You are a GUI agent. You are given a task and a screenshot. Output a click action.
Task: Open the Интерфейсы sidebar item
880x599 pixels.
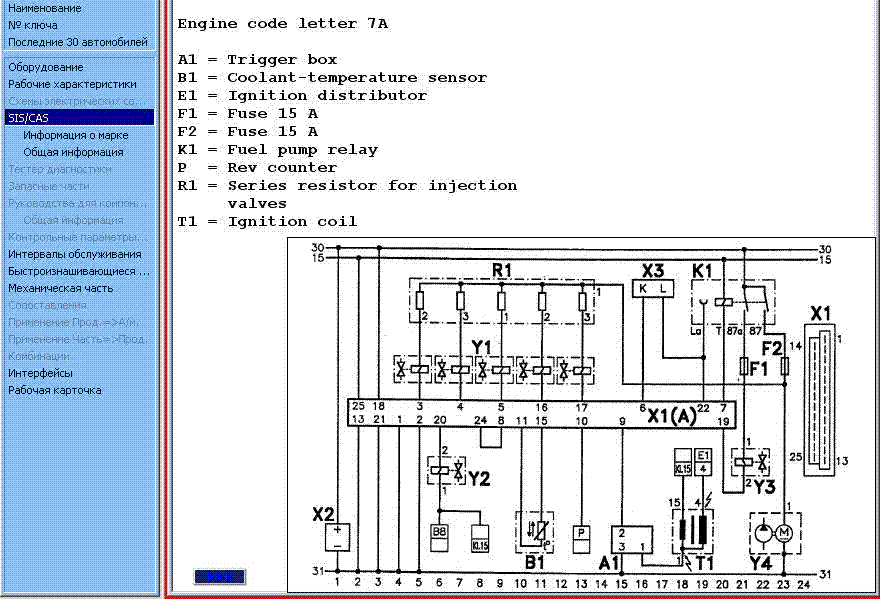tap(40, 373)
